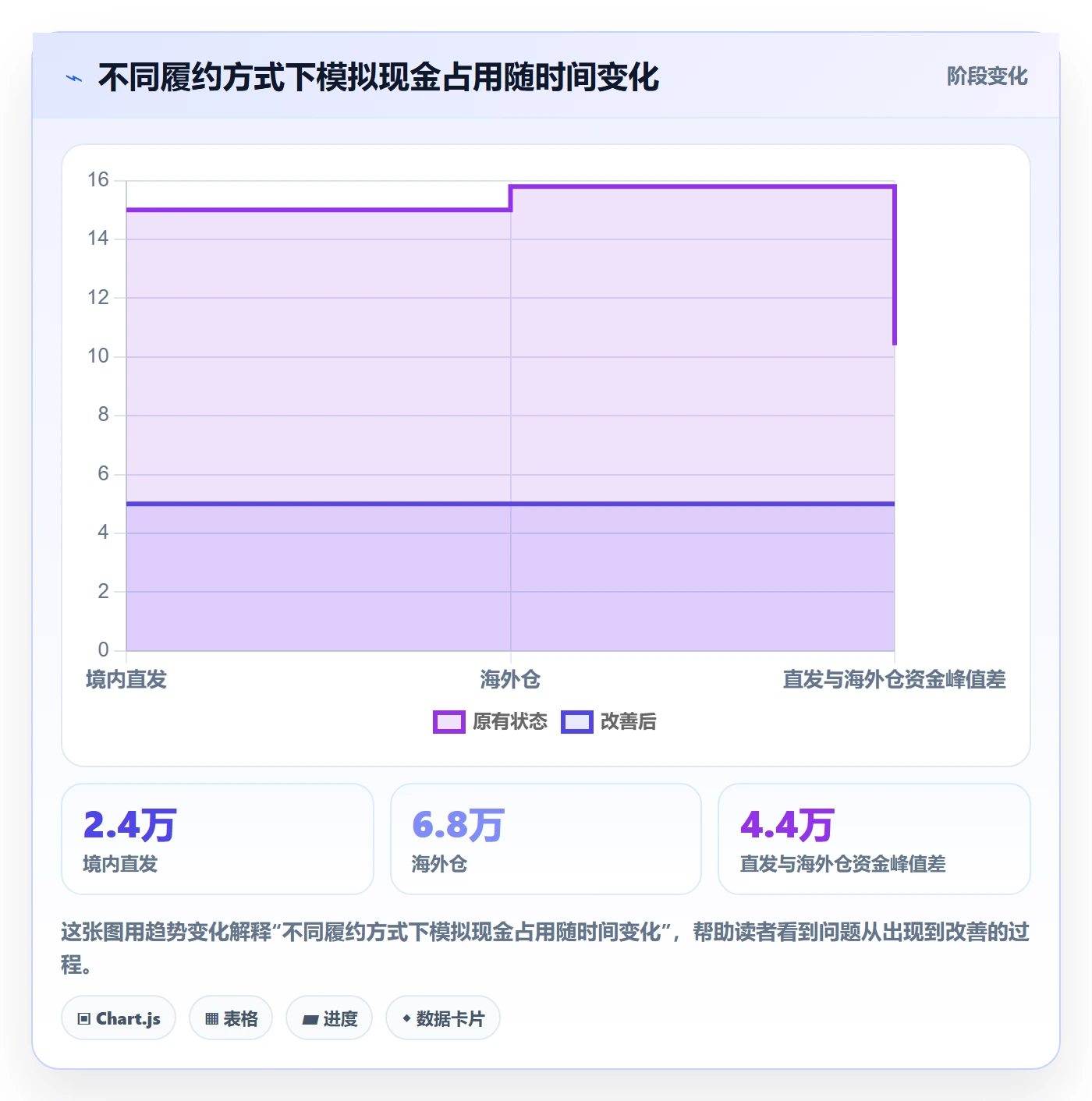
Task: Select the 进度 tag chip
Action: click(329, 1018)
